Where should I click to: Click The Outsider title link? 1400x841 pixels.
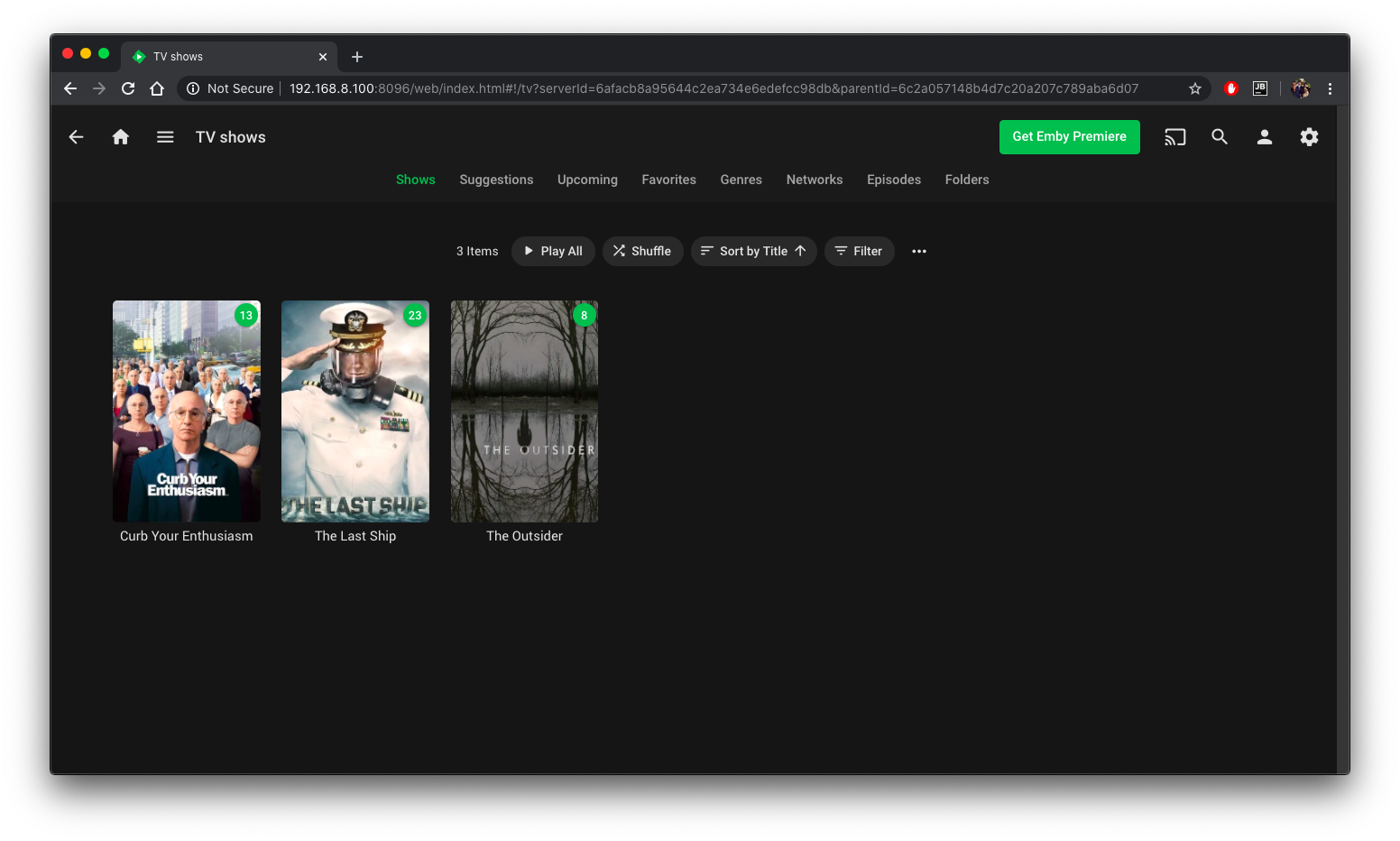coord(524,536)
